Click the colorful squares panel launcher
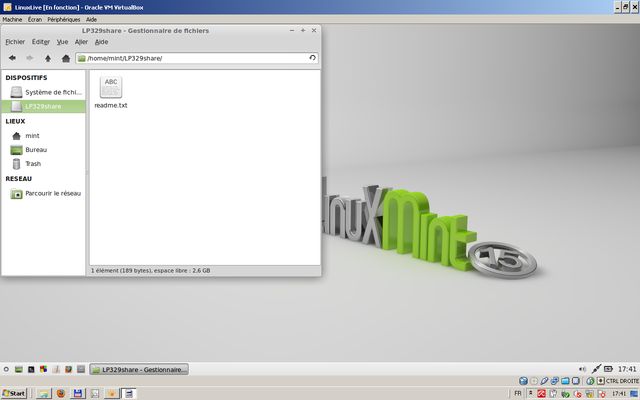640x400 pixels. [43, 369]
